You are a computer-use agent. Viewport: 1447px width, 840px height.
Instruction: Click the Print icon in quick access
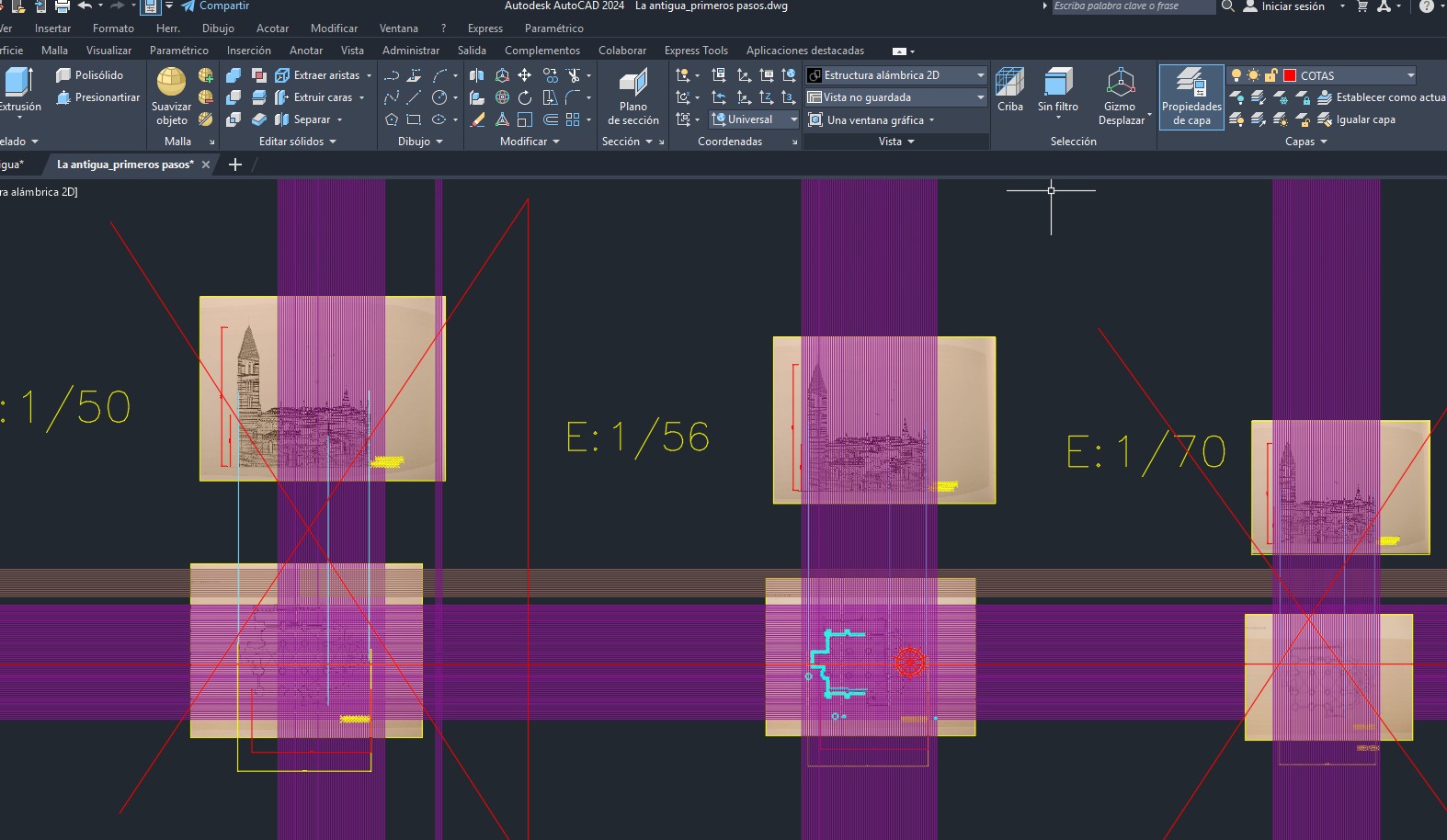[x=63, y=6]
